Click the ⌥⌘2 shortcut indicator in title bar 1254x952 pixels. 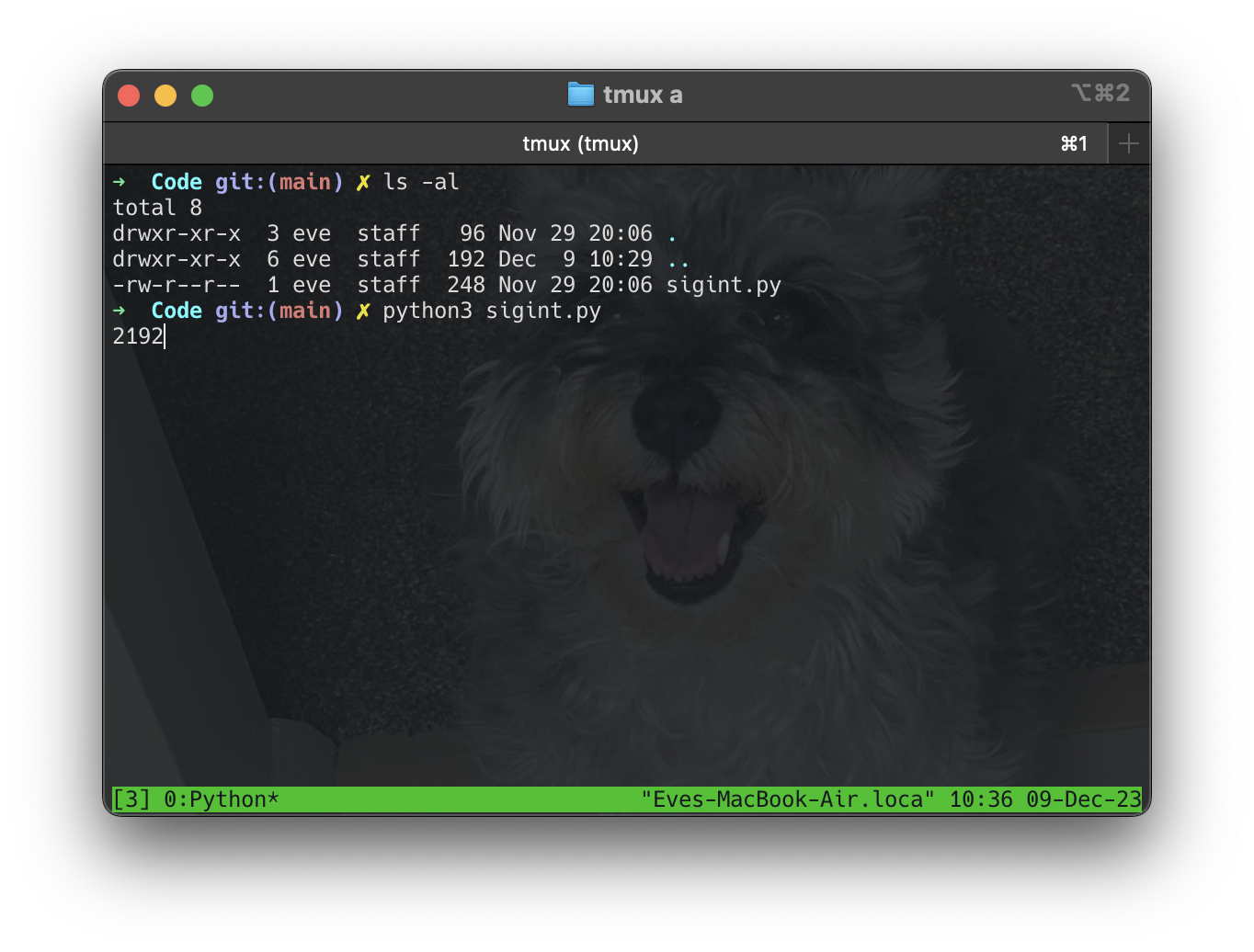pos(1100,93)
